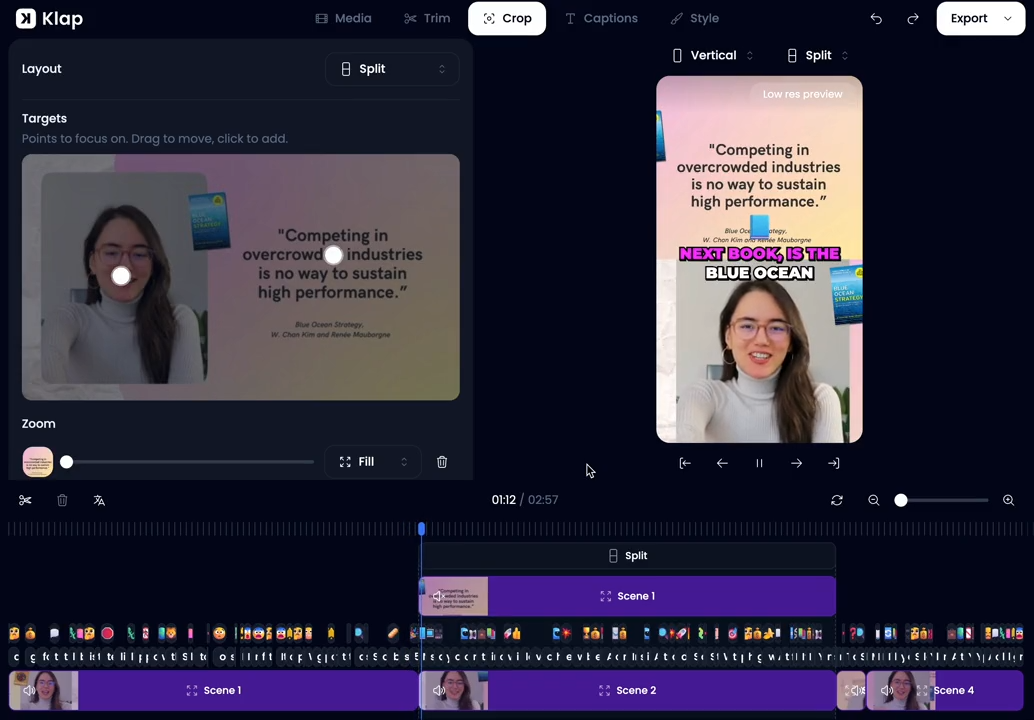Click the Klap logo

point(49,18)
